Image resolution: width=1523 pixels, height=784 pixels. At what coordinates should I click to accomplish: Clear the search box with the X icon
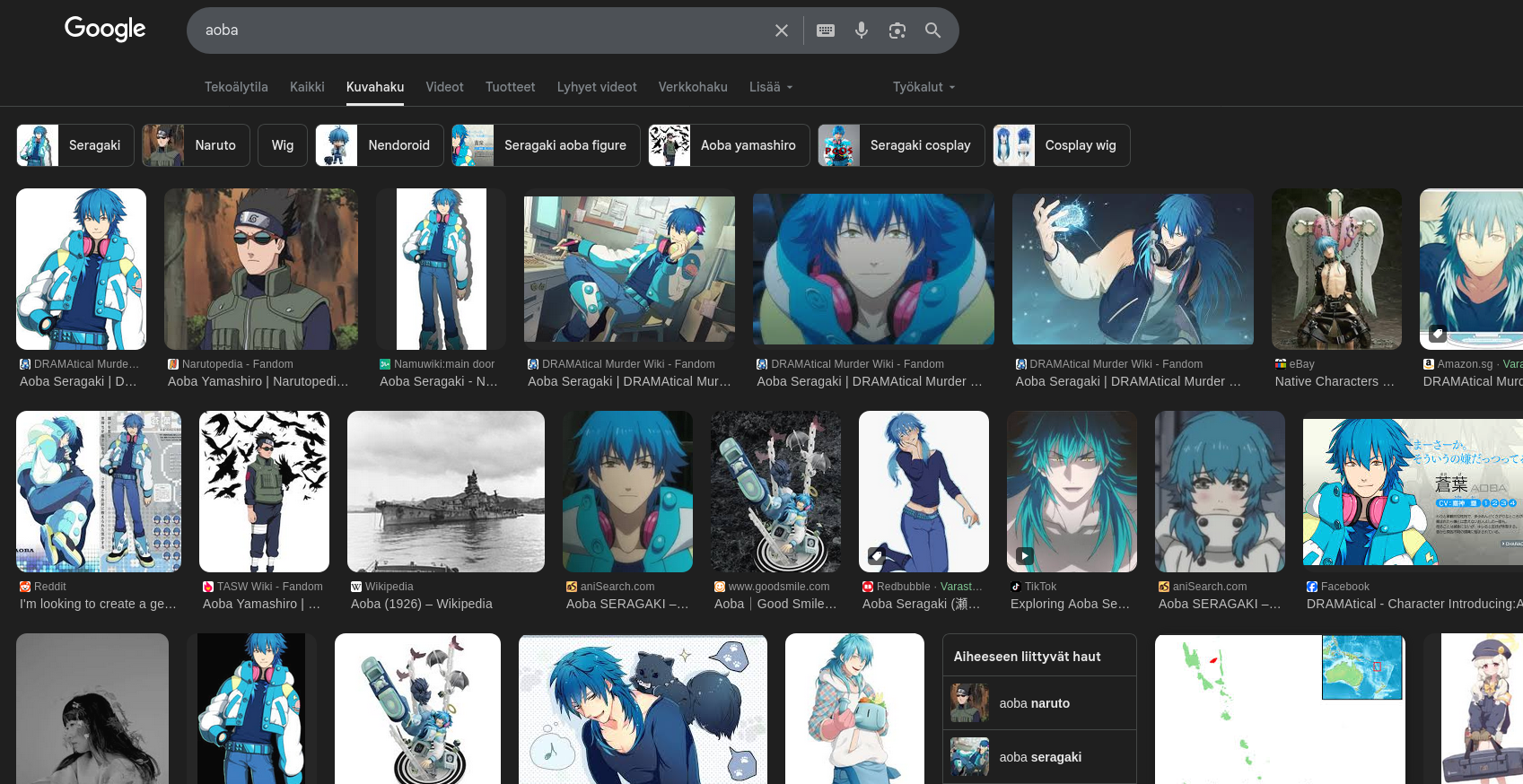pos(782,30)
